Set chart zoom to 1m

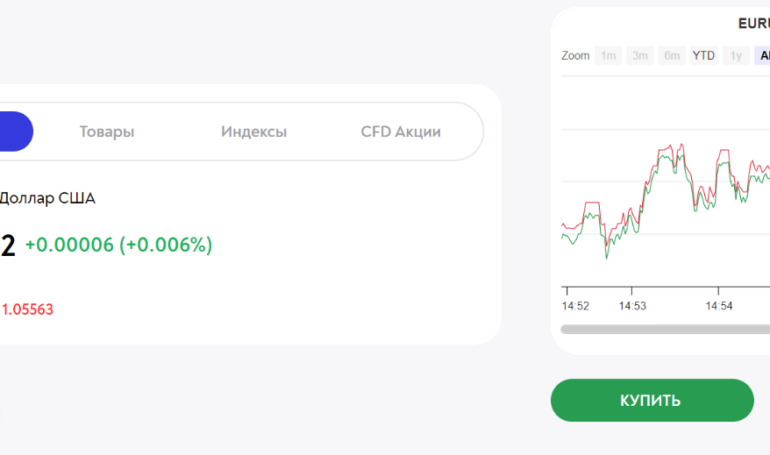point(608,56)
